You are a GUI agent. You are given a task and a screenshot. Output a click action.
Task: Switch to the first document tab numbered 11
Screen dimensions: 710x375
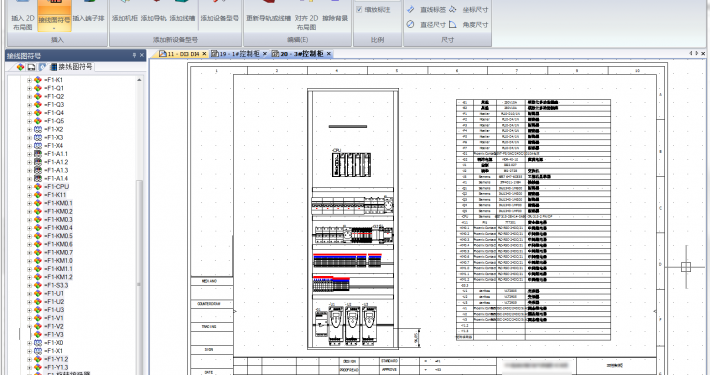tap(180, 54)
